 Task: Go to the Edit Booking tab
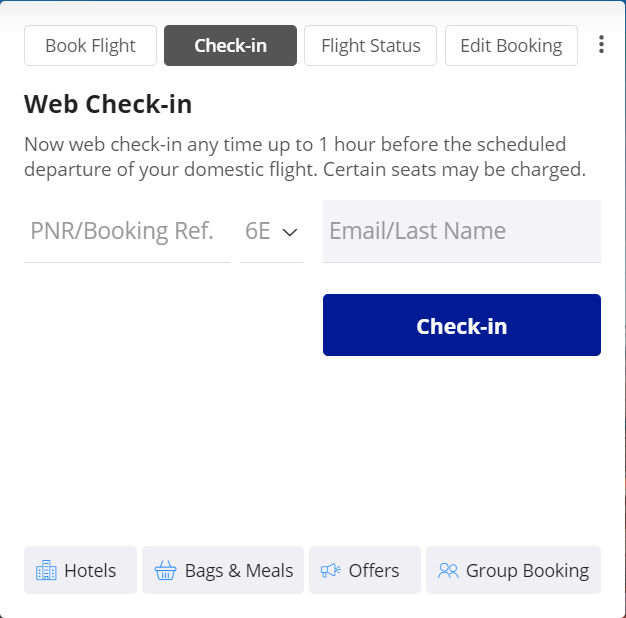511,46
